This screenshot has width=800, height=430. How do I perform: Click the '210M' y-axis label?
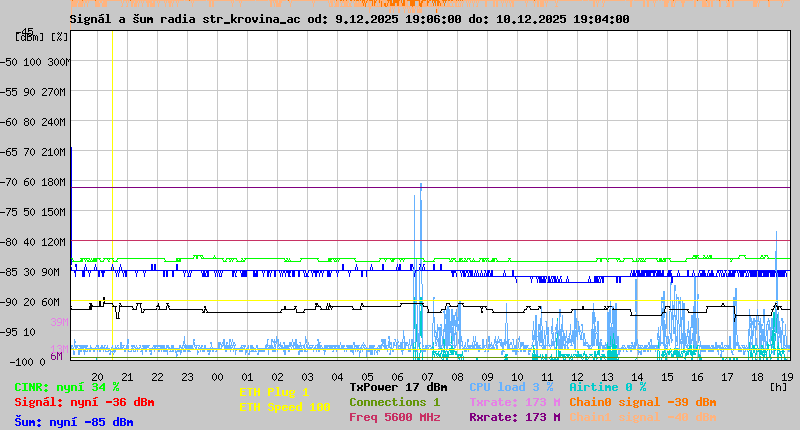(54, 152)
